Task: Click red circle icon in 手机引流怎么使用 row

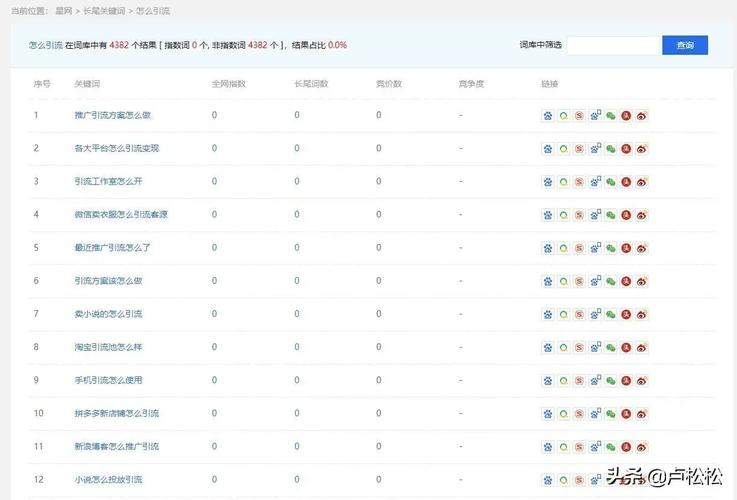Action: 626,381
